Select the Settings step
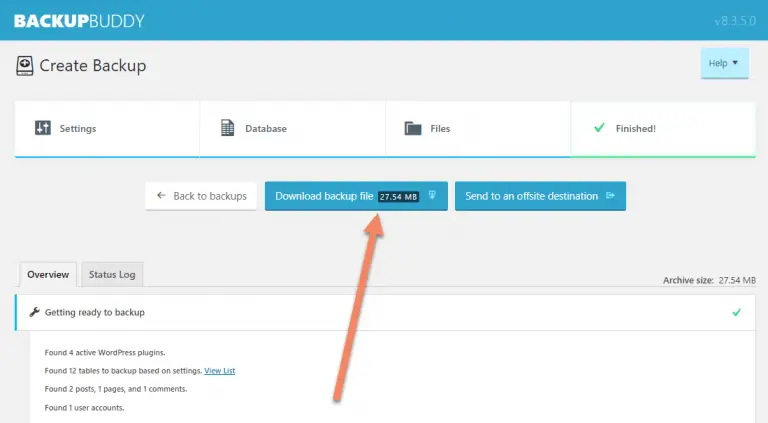768x423 pixels. point(107,129)
